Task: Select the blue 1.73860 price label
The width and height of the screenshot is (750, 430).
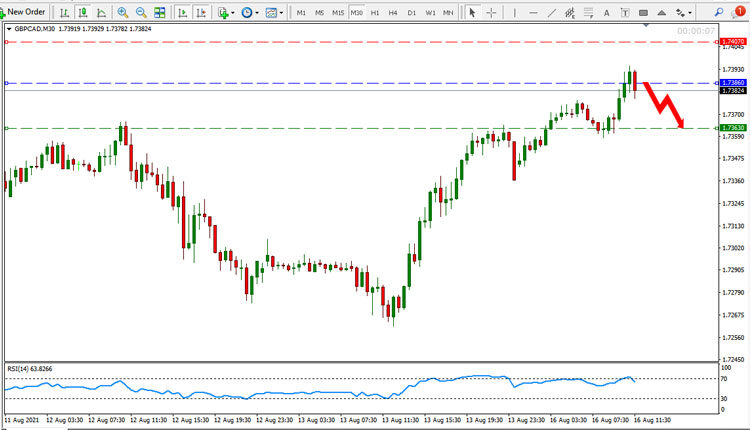Action: [733, 83]
